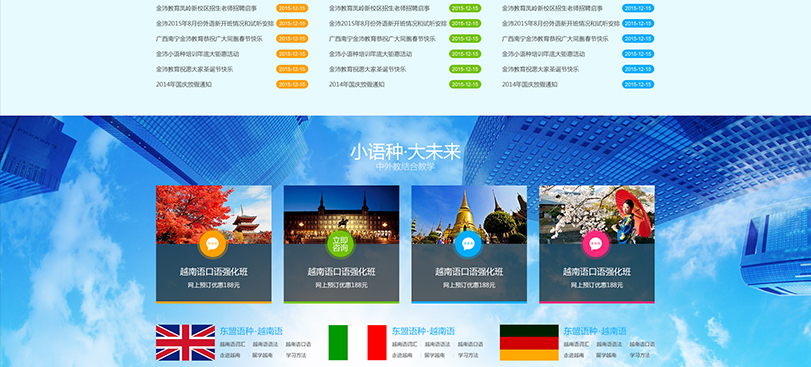The width and height of the screenshot is (811, 367).
Task: Click the green 立即咨询 circle button
Action: [340, 244]
